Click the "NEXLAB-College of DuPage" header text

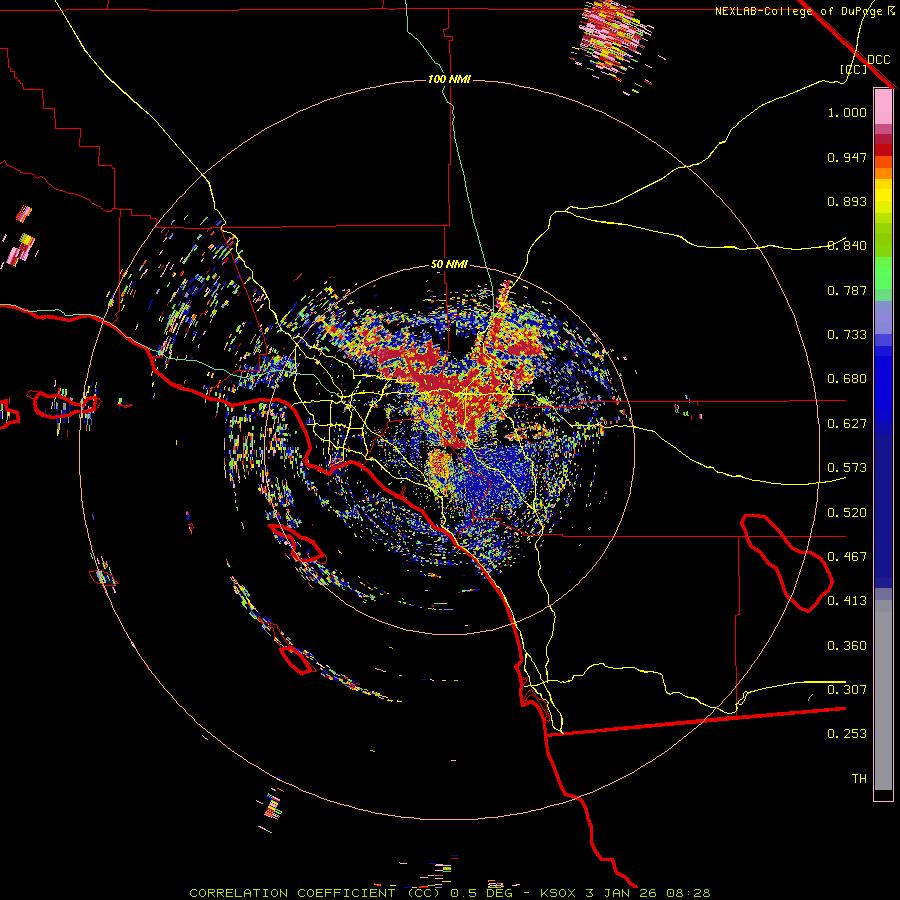click(x=800, y=11)
